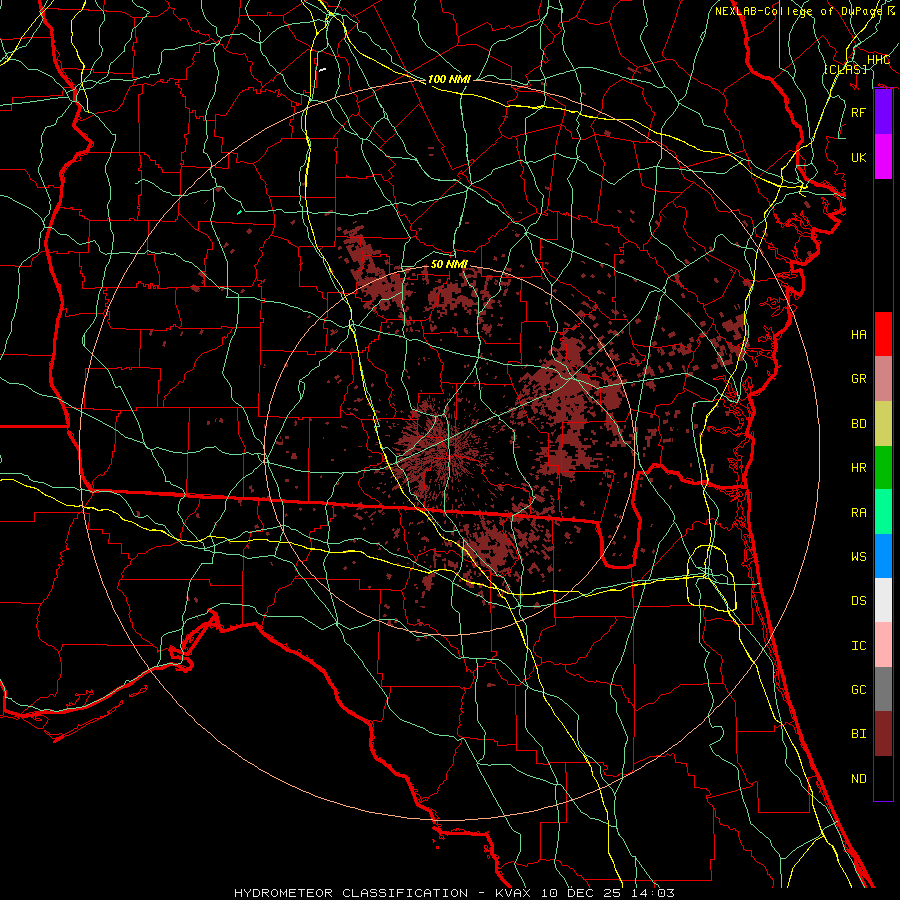Click the '100 NMI' range ring label
The width and height of the screenshot is (900, 900).
click(449, 79)
